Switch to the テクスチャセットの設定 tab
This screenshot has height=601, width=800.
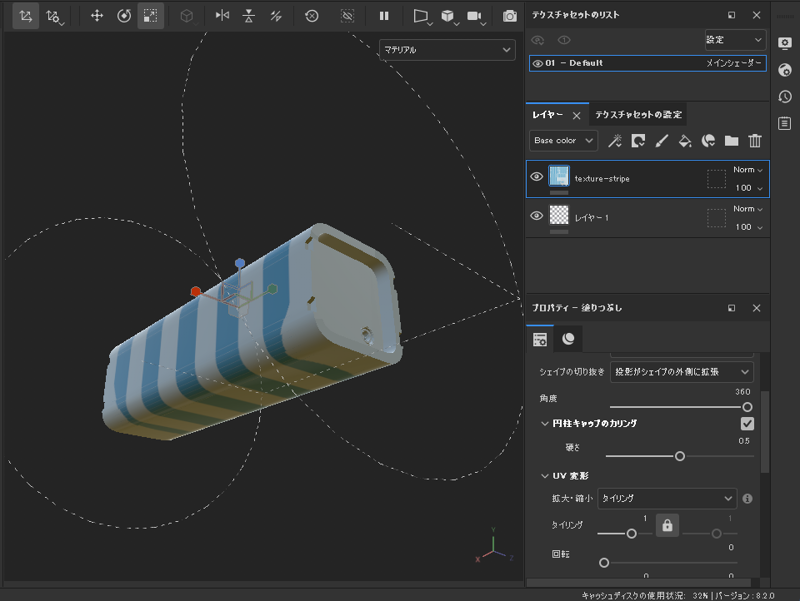(638, 115)
